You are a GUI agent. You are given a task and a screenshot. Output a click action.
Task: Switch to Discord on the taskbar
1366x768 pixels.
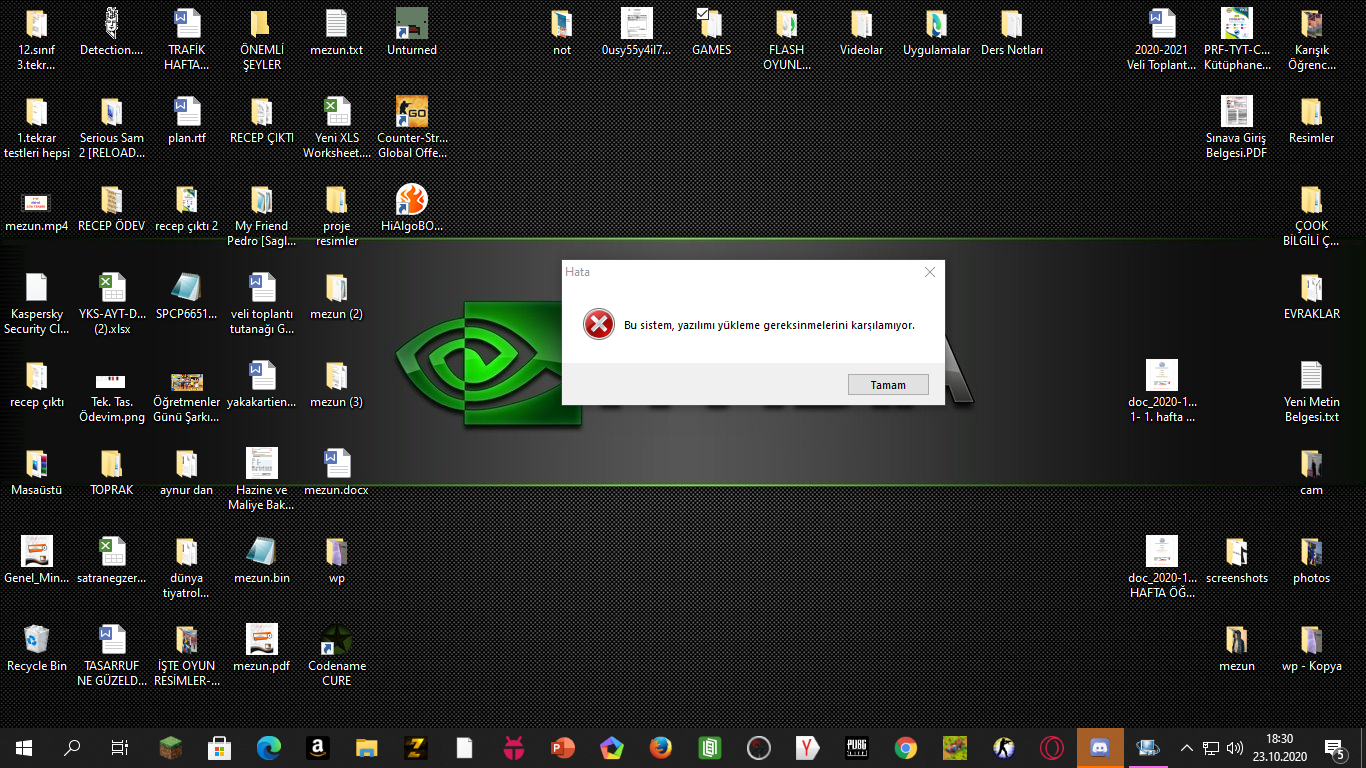click(x=1100, y=747)
